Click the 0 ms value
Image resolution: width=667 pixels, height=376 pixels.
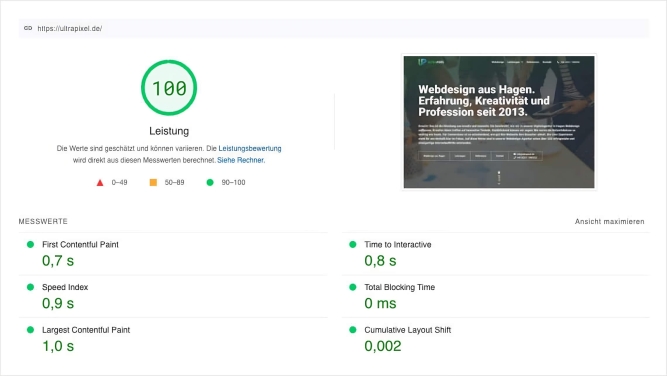point(380,303)
